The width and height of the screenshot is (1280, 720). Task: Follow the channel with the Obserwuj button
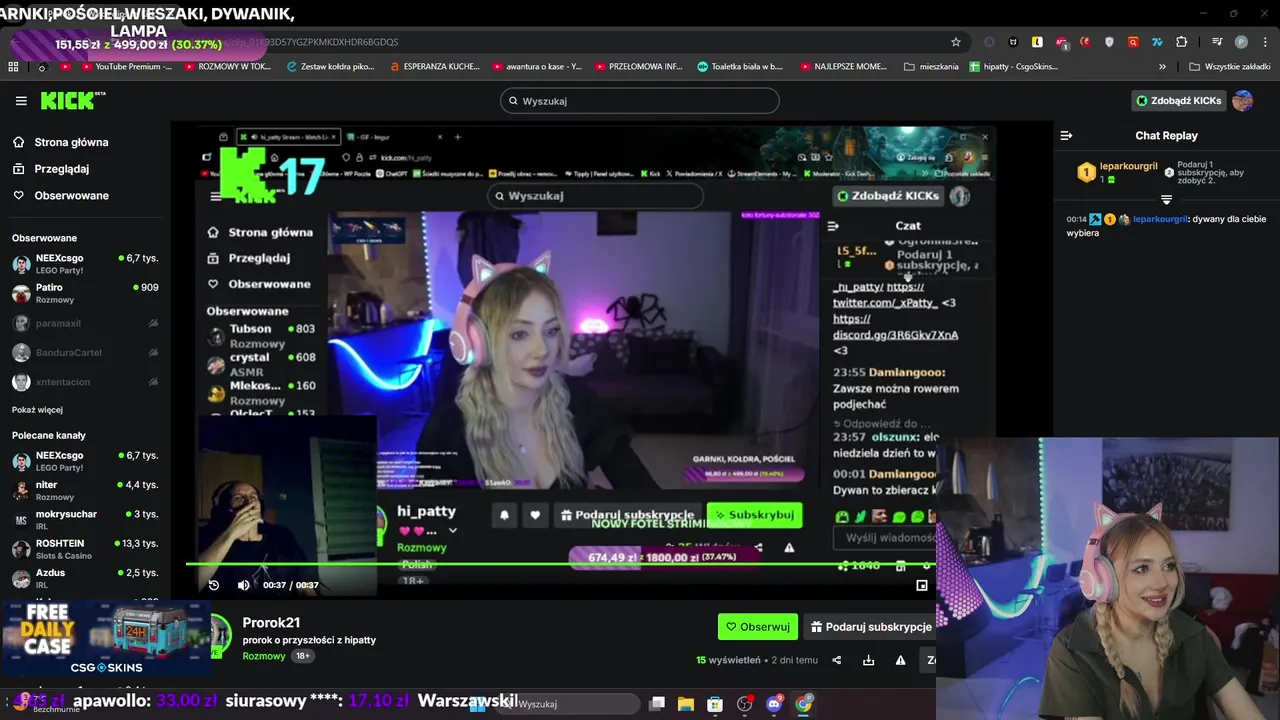757,627
